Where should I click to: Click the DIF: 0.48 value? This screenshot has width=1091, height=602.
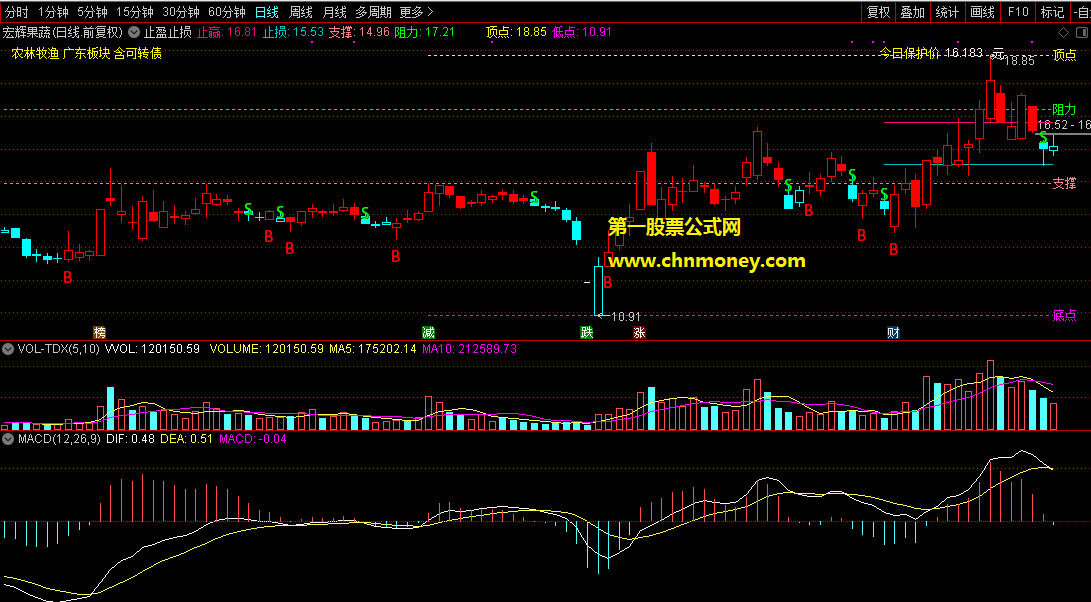(x=131, y=439)
